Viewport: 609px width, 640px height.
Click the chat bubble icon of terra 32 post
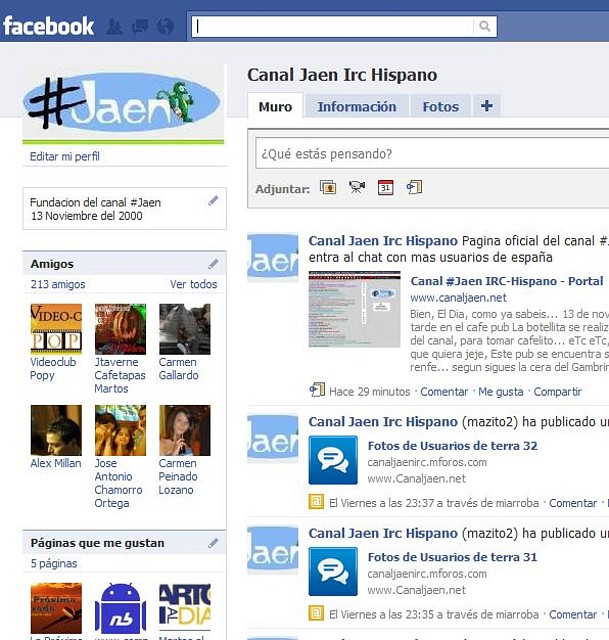click(x=333, y=460)
